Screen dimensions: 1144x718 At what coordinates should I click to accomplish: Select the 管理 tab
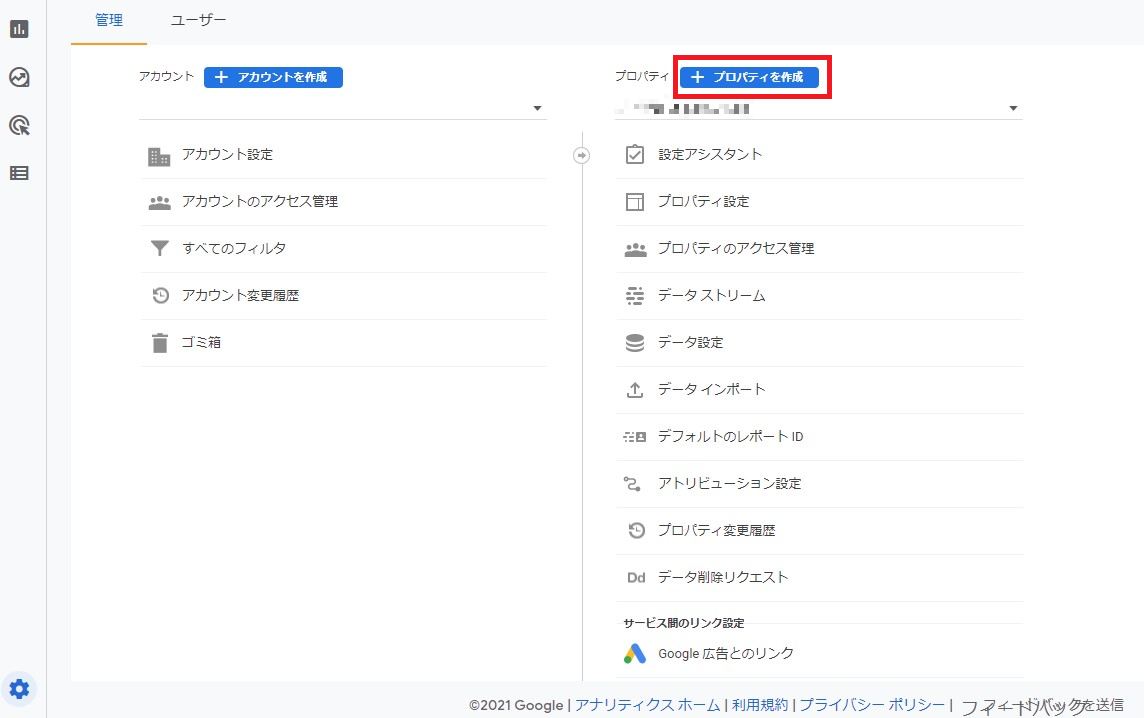click(x=108, y=19)
